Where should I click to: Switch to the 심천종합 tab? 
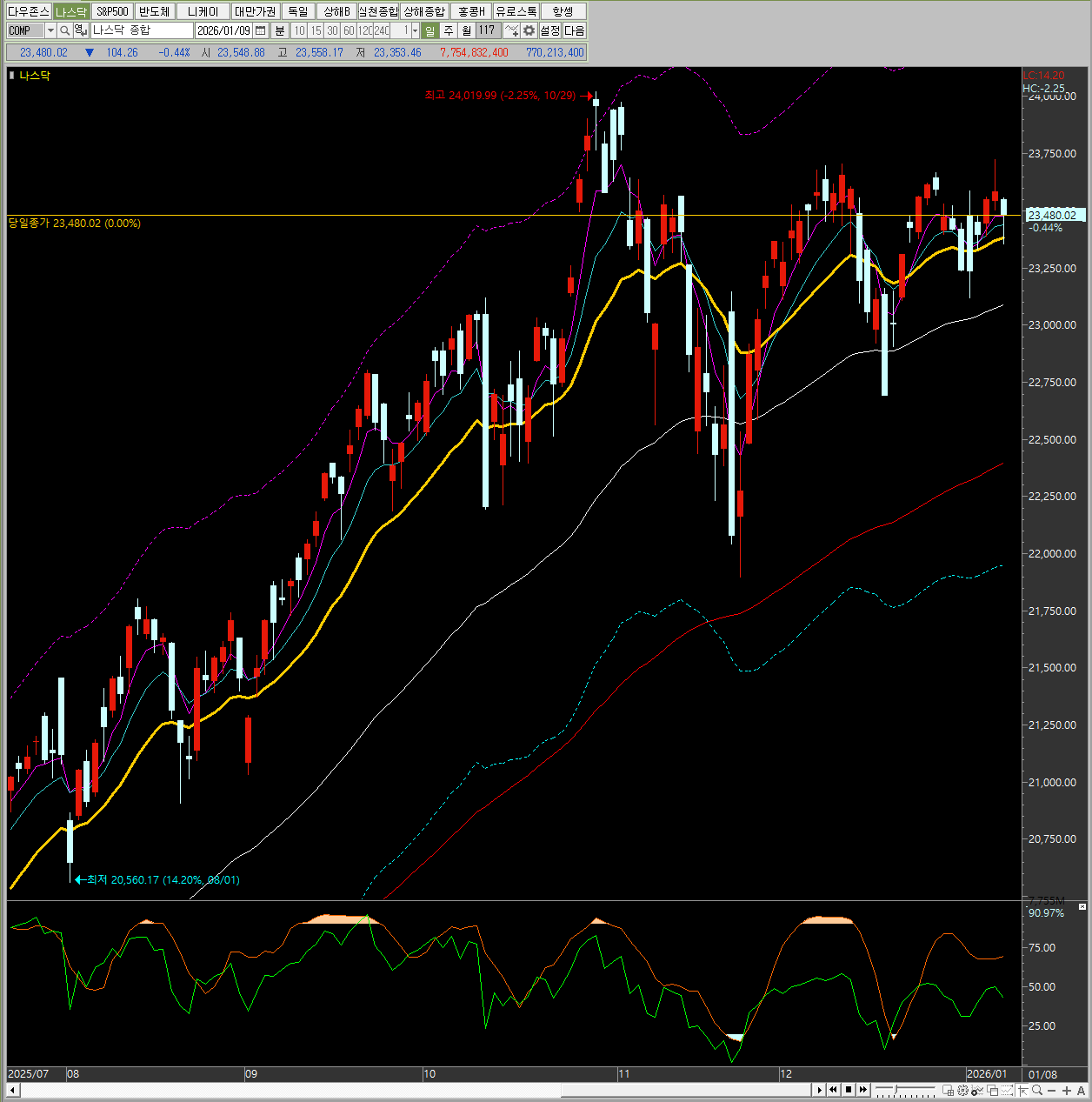pyautogui.click(x=378, y=11)
